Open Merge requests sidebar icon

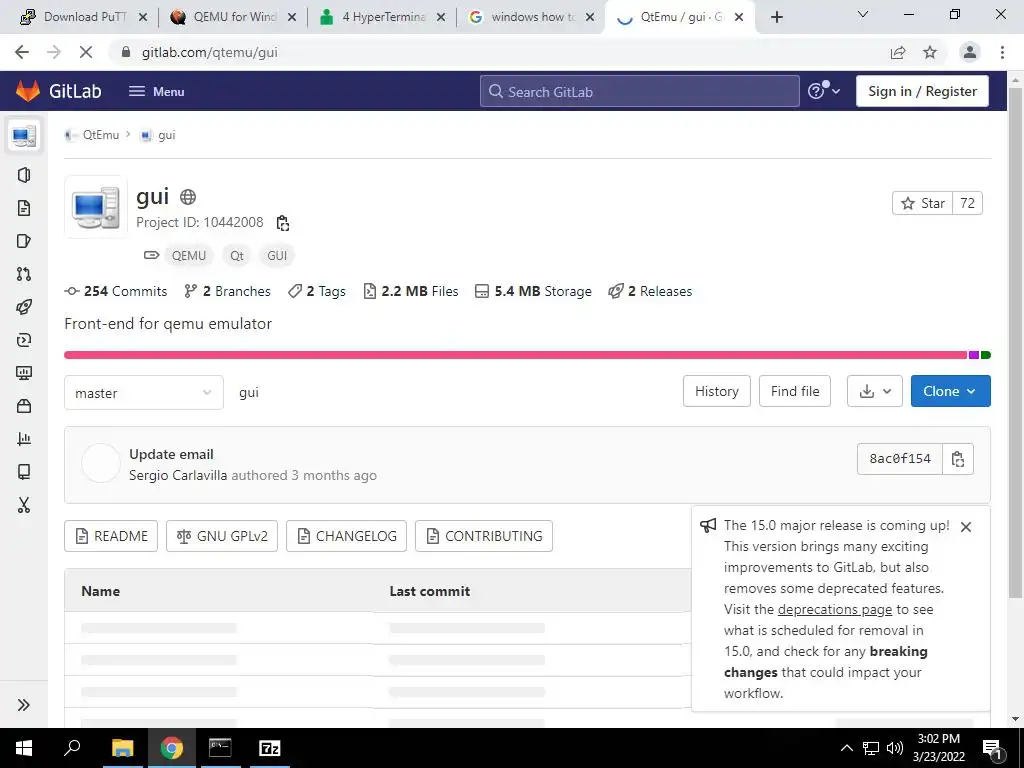coord(24,274)
